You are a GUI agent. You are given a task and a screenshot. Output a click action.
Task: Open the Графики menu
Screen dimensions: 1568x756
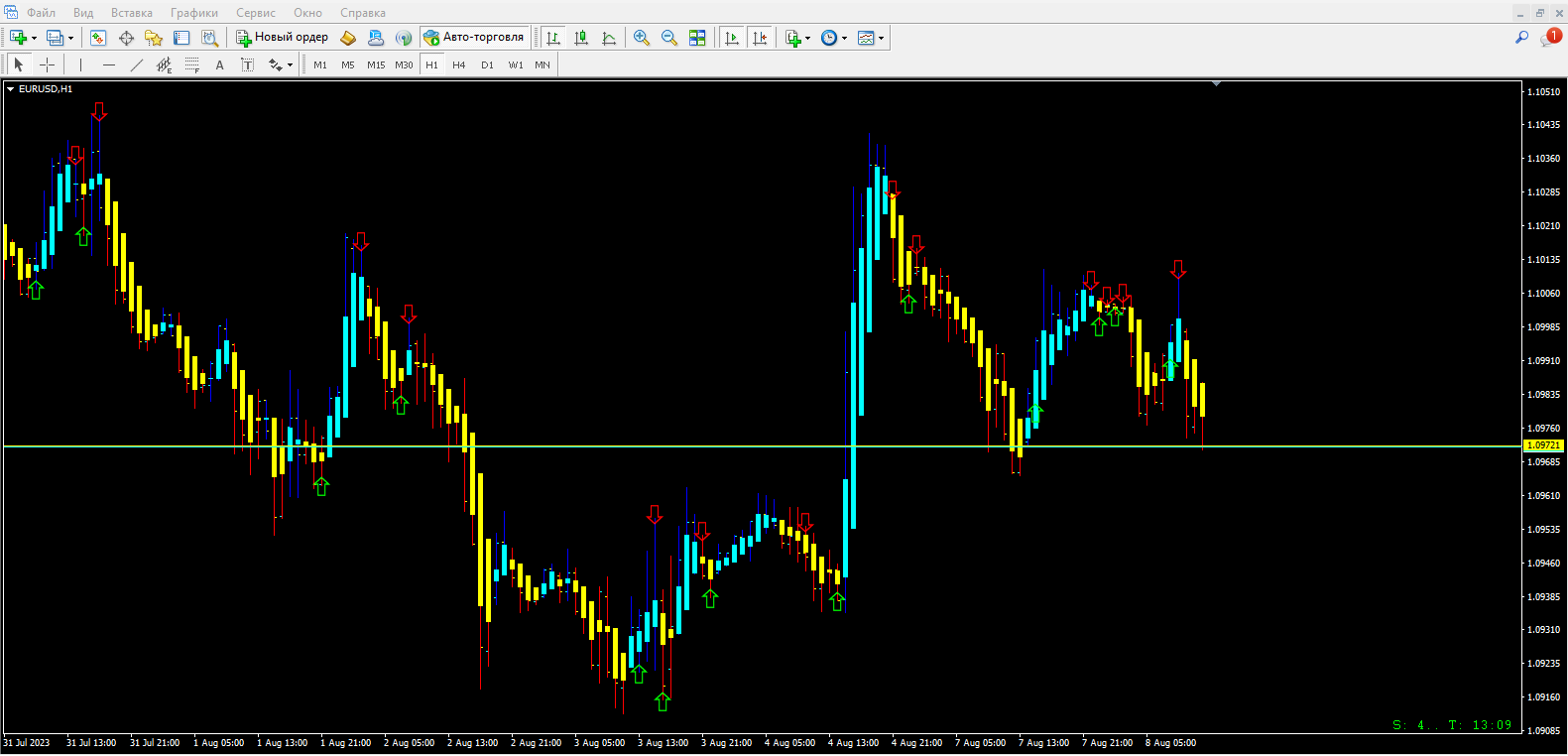(x=193, y=13)
